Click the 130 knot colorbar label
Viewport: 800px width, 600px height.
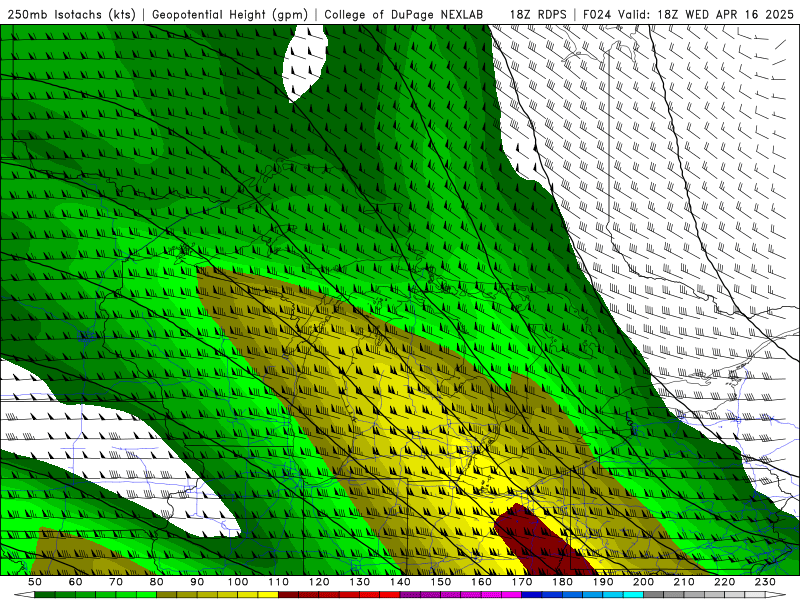pos(360,582)
